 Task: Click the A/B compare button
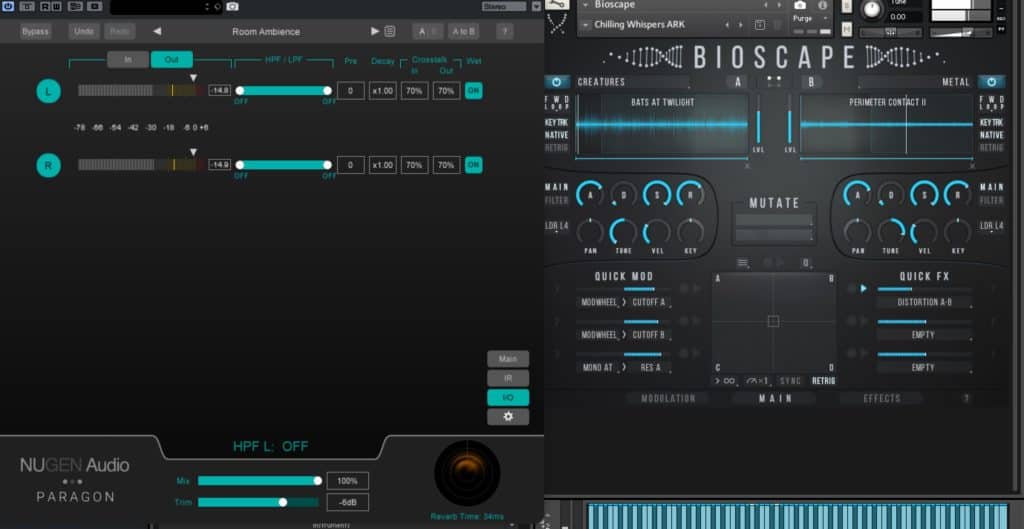pos(426,31)
